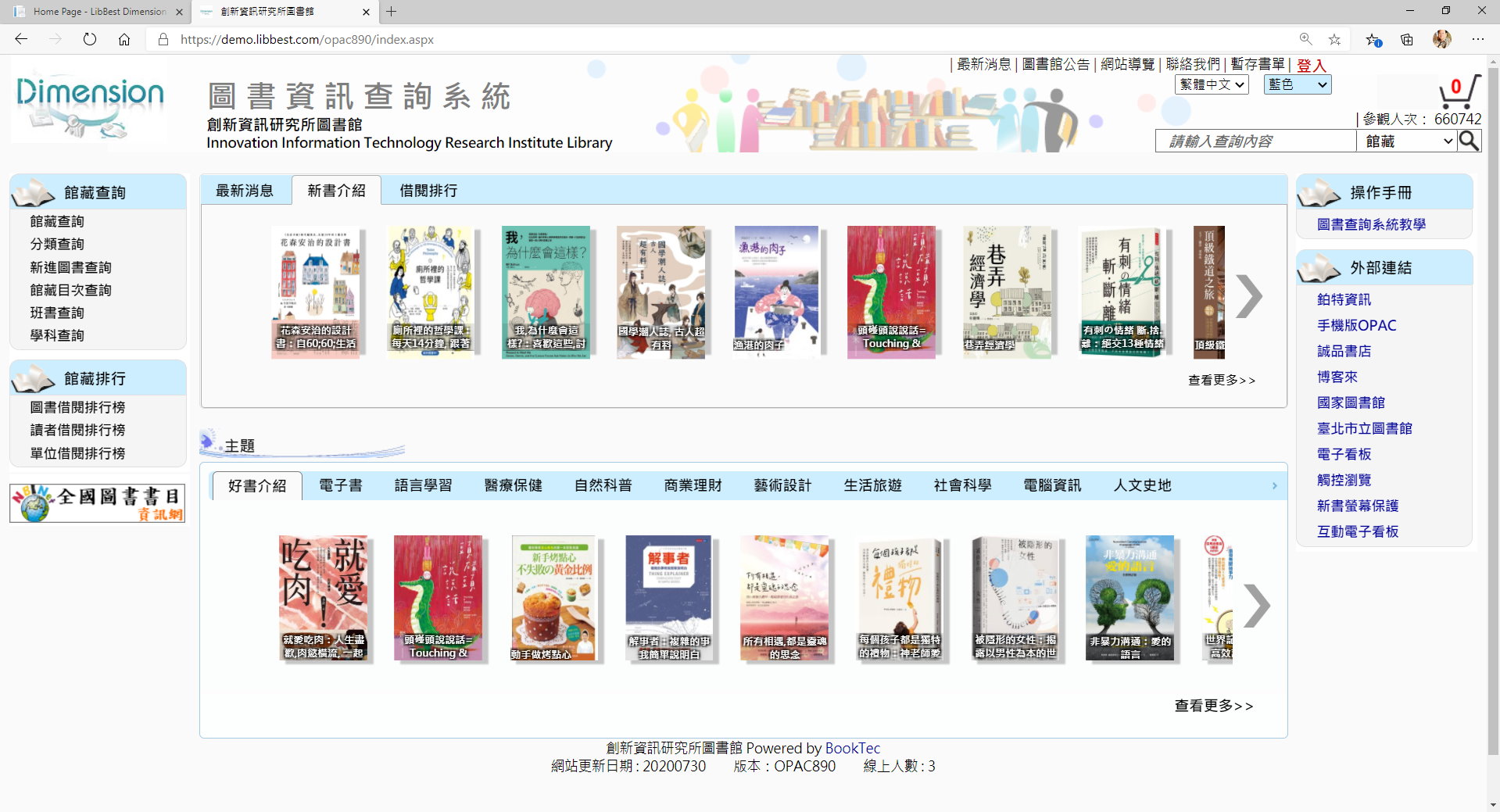Click next arrow in new books carousel
The height and width of the screenshot is (812, 1500).
(x=1249, y=296)
